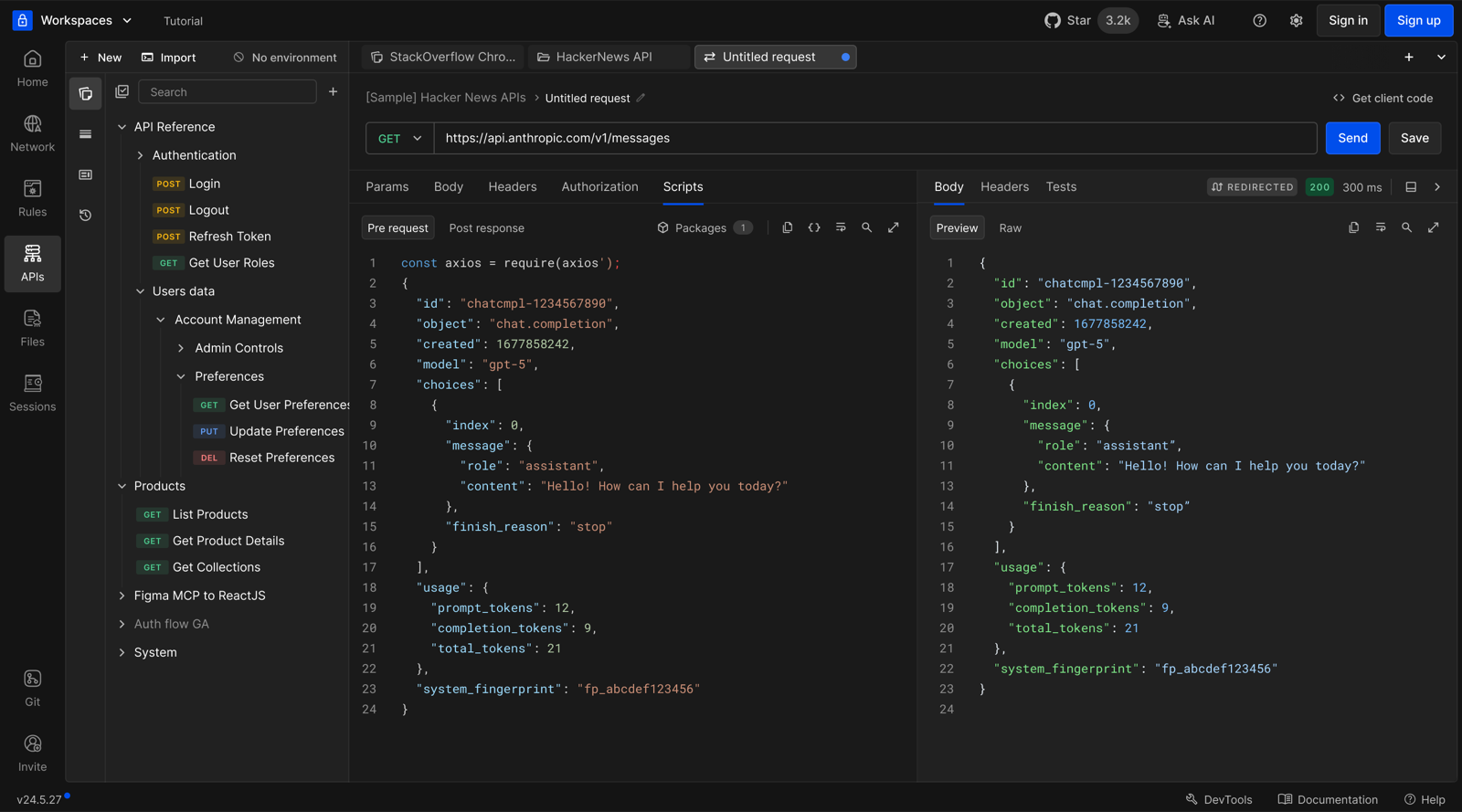Open the Sessions sidebar section
The image size is (1462, 812).
(32, 394)
